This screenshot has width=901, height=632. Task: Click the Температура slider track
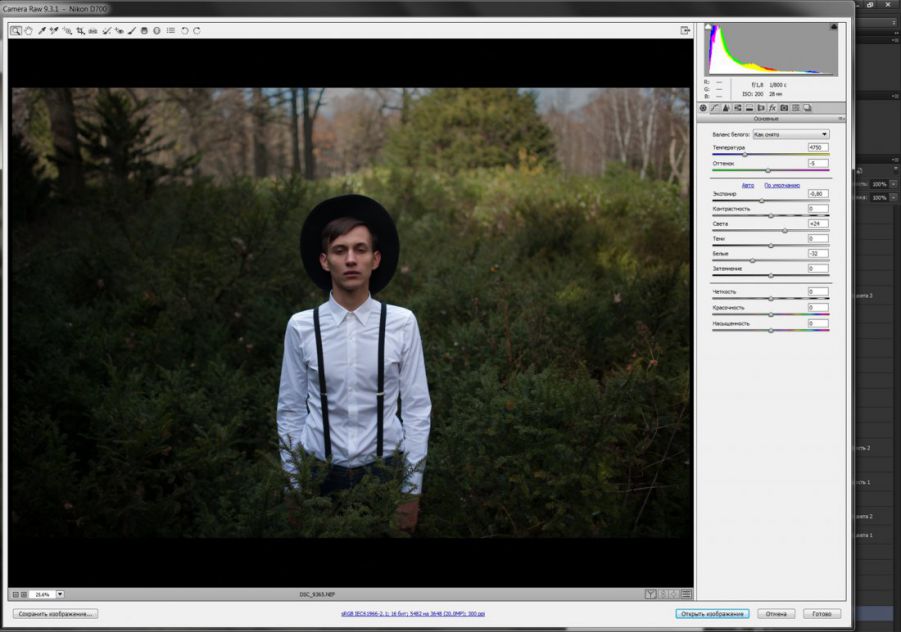[x=770, y=155]
